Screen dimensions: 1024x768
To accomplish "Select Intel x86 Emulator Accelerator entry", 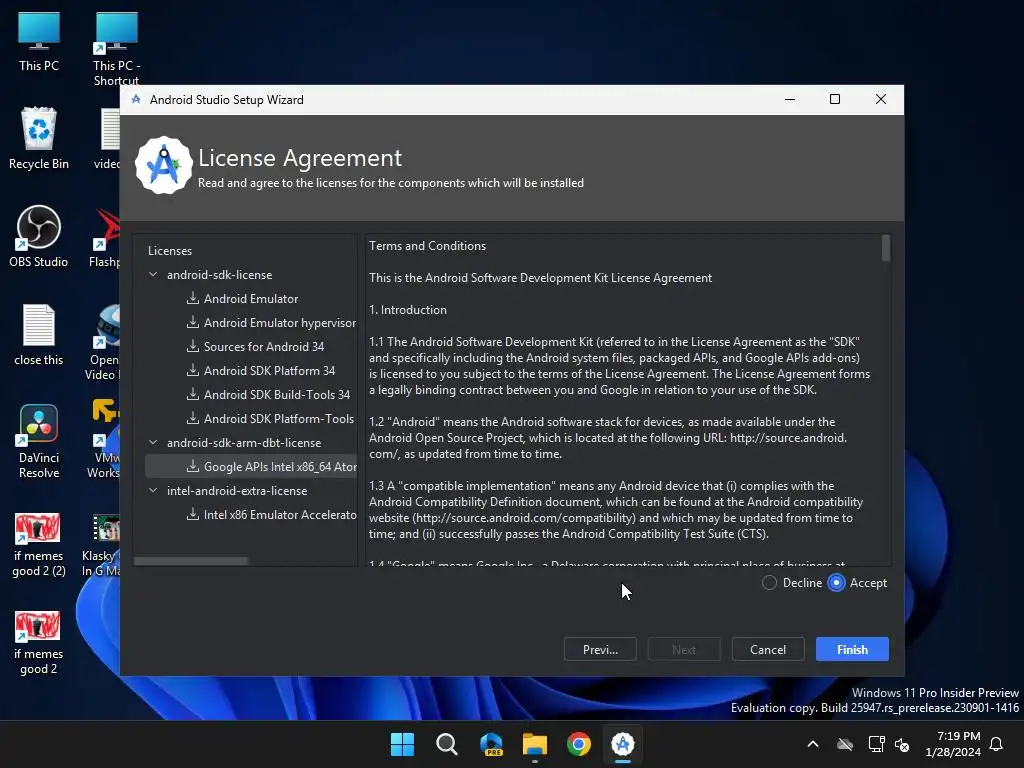I will point(280,515).
